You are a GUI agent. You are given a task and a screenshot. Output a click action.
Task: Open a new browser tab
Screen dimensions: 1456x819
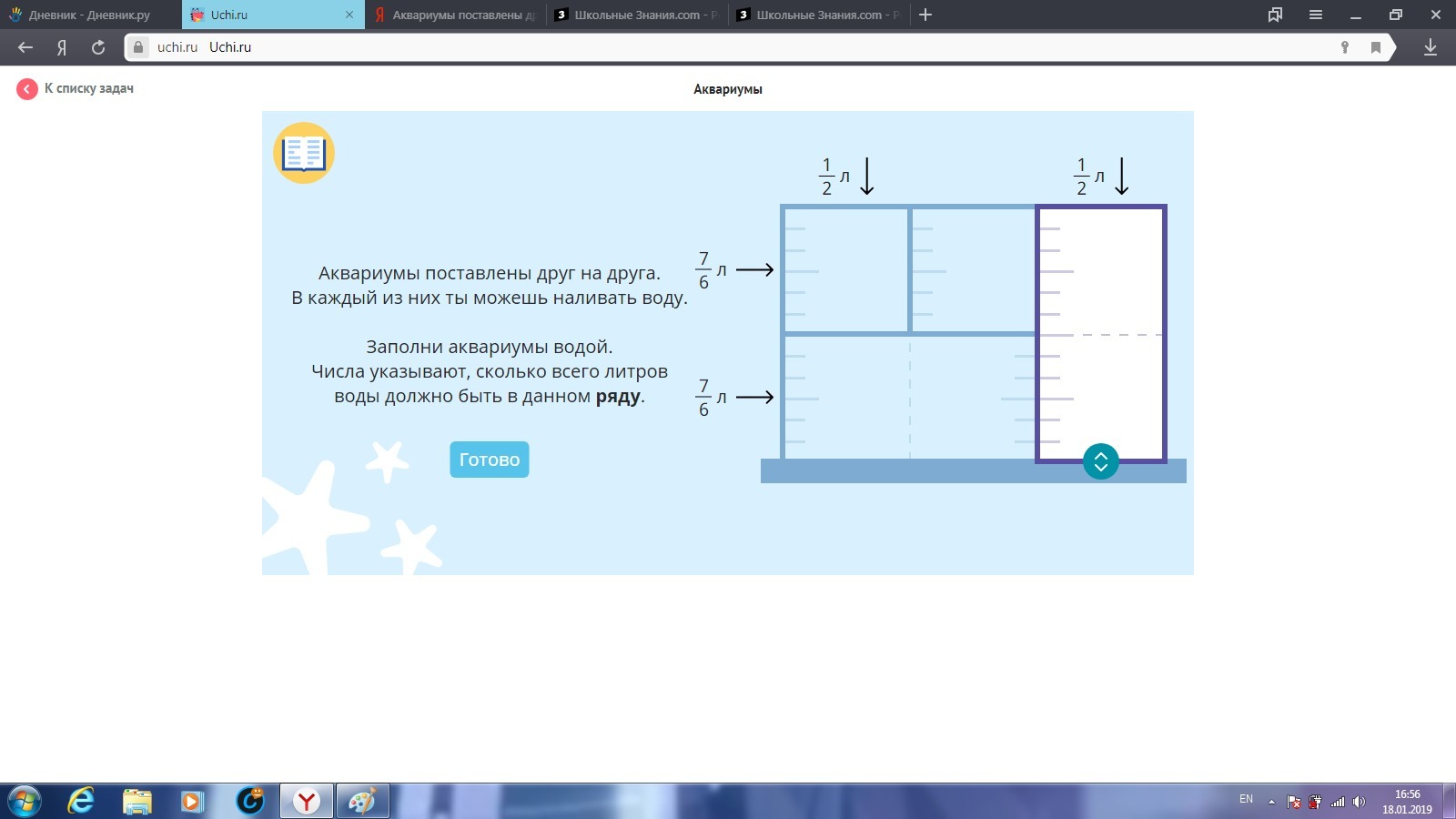(x=925, y=15)
